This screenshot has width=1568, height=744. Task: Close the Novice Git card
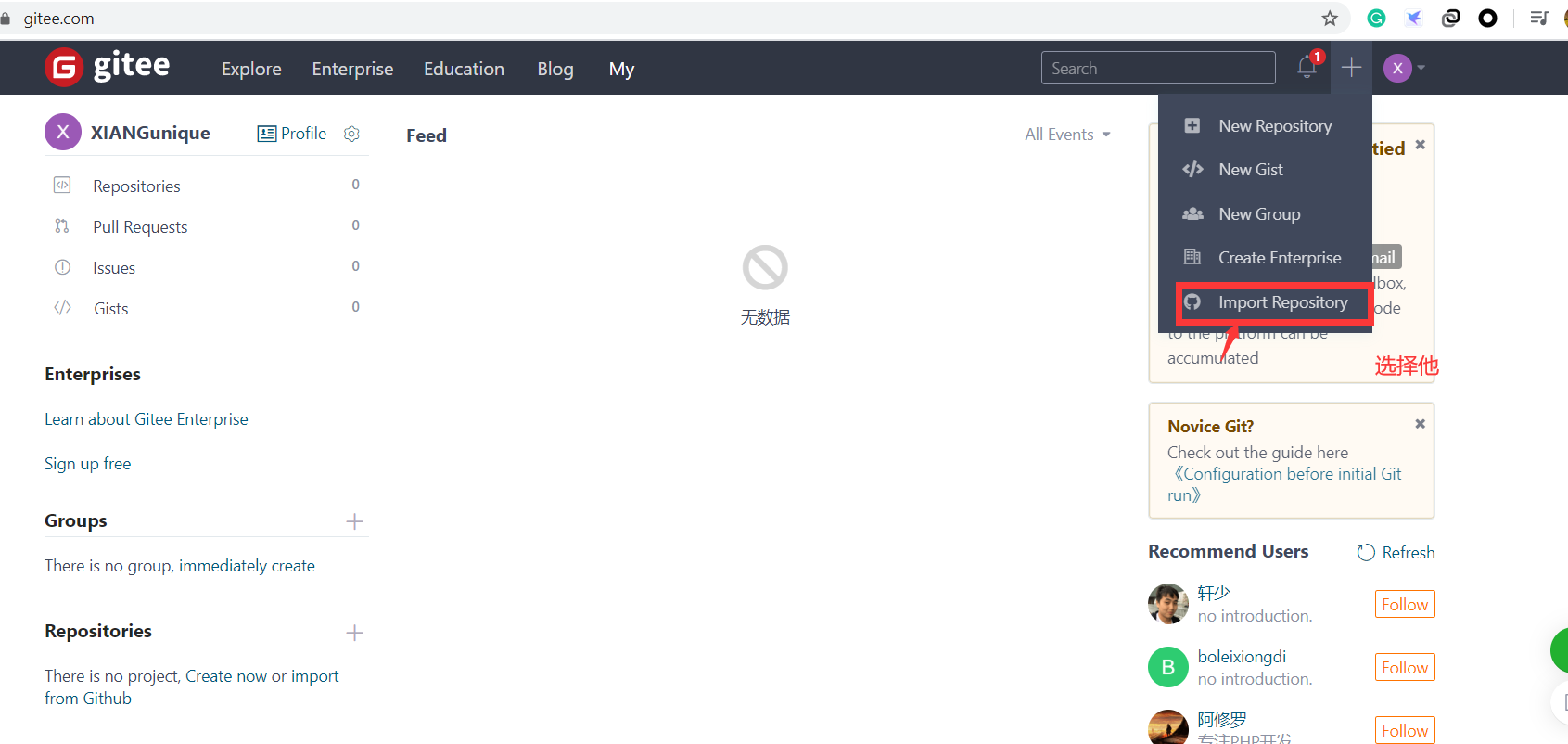click(1420, 424)
